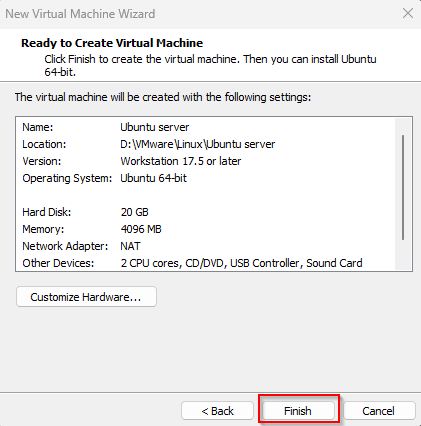Click the Ready to Create Virtual Machine heading
Viewport: 421px width, 426px height.
[x=112, y=43]
